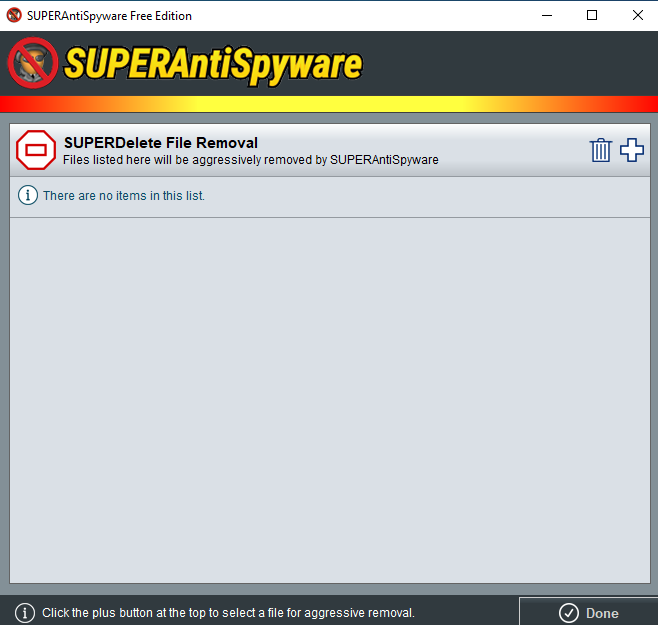Click the info icon in the bottom status bar
658x625 pixels.
coord(25,613)
